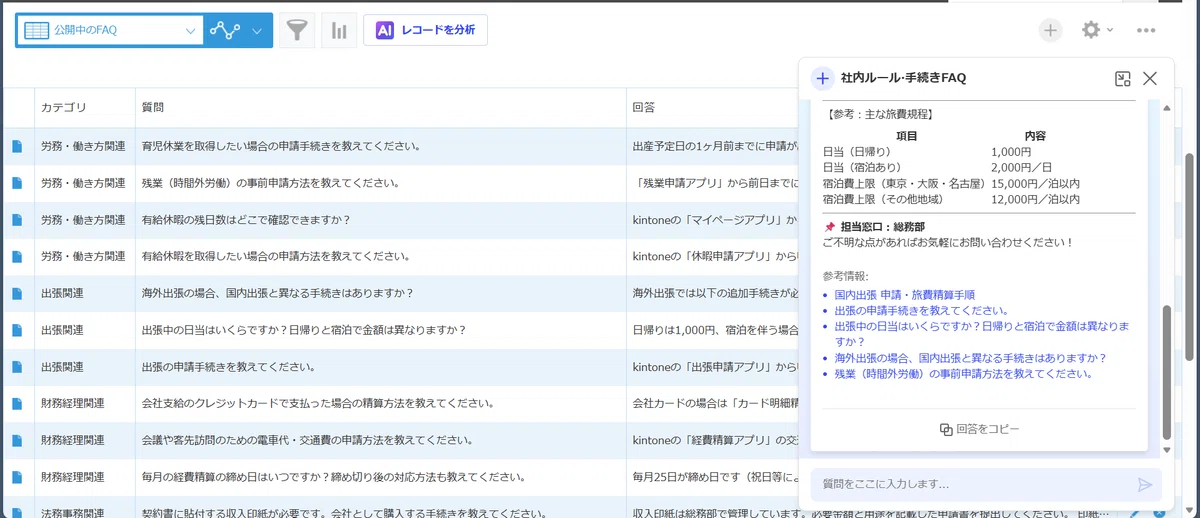Open the three-dot options menu
The width and height of the screenshot is (1200, 518).
click(1146, 31)
